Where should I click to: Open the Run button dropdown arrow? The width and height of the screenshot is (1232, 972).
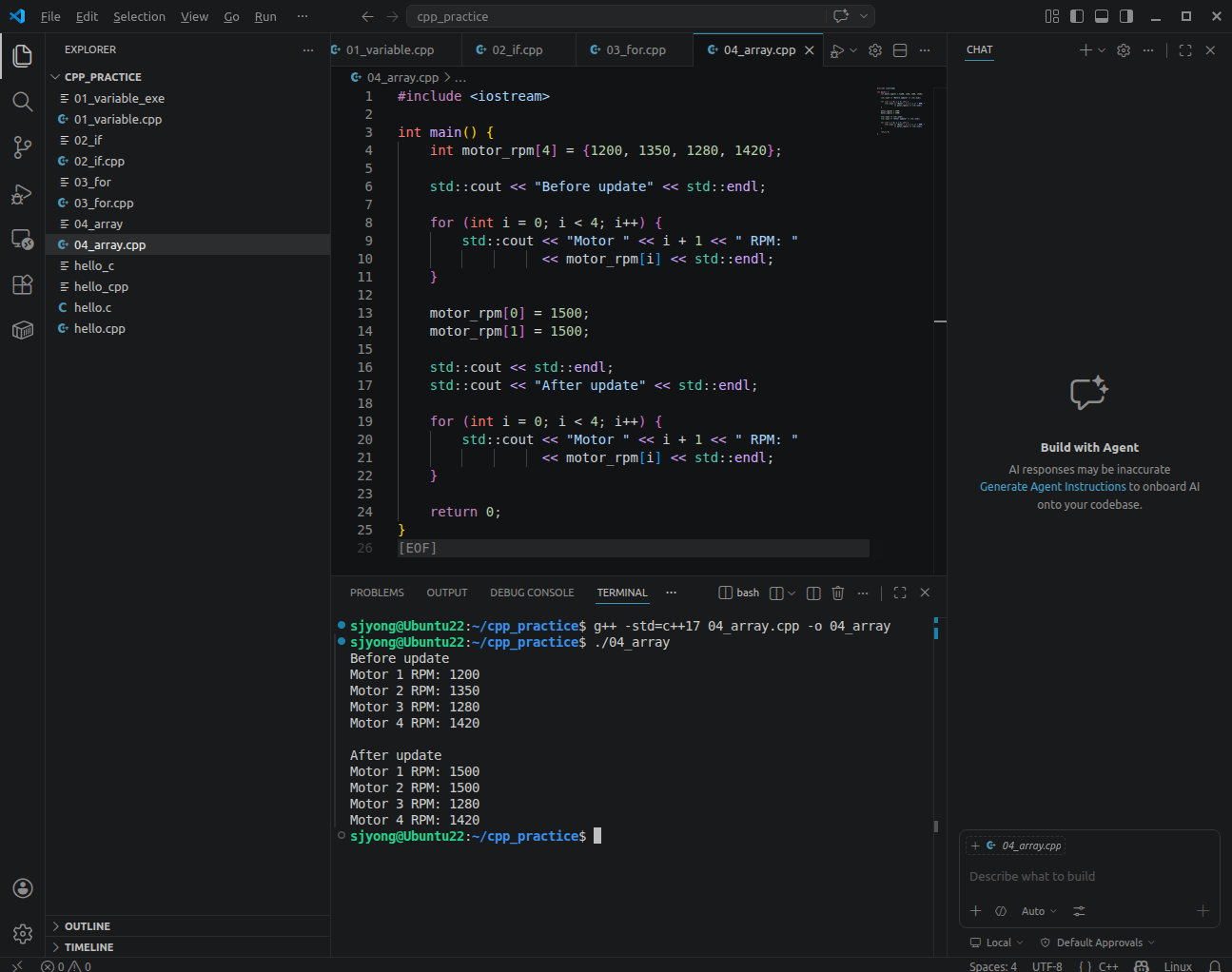853,50
